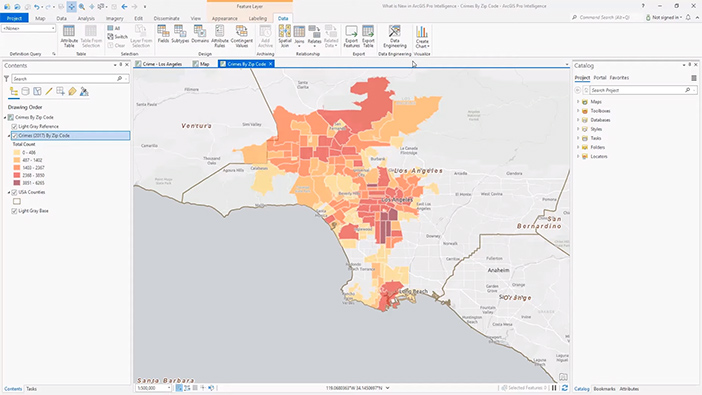This screenshot has height=395, width=702.
Task: Expand the Maps node in Catalog
Action: (x=578, y=102)
